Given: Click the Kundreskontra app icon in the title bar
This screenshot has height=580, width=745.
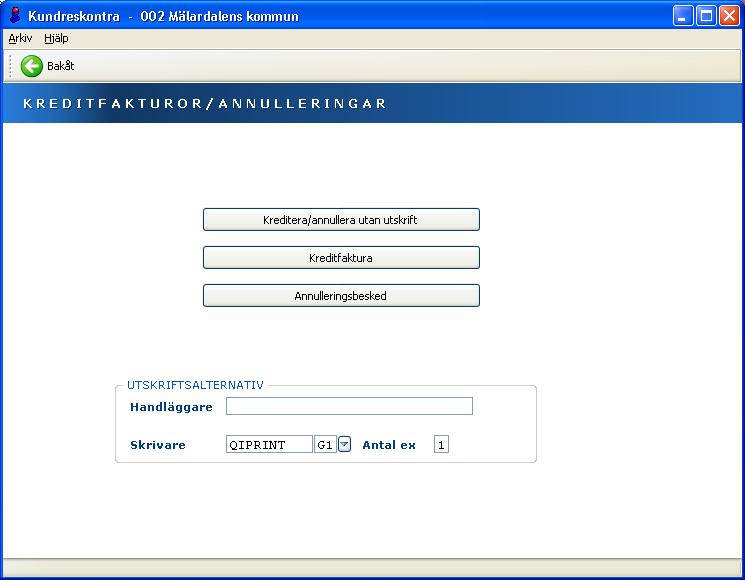Looking at the screenshot, I should (x=15, y=16).
